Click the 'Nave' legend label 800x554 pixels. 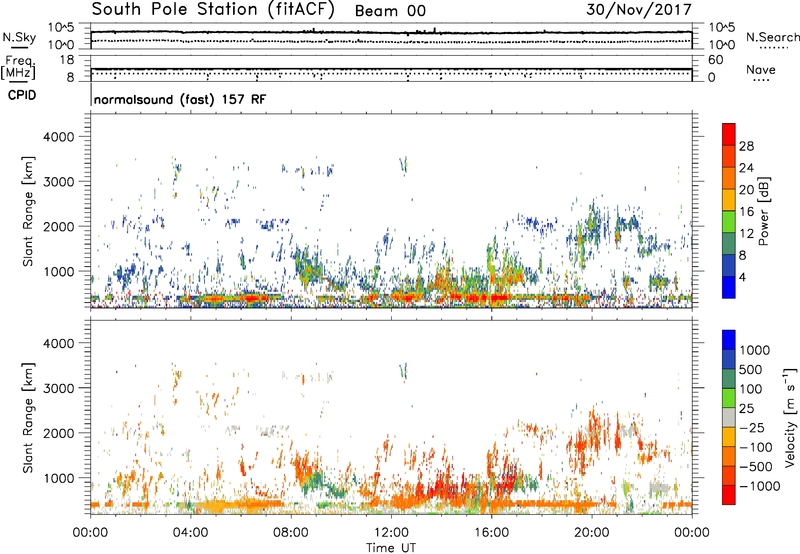pyautogui.click(x=760, y=69)
